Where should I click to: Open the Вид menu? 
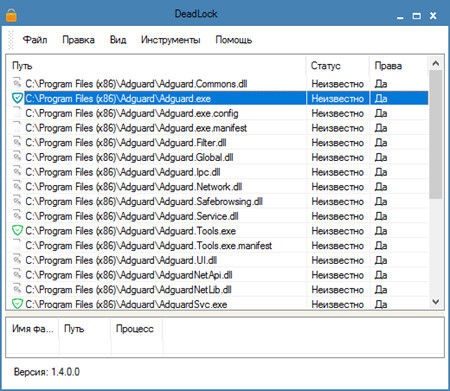point(118,40)
